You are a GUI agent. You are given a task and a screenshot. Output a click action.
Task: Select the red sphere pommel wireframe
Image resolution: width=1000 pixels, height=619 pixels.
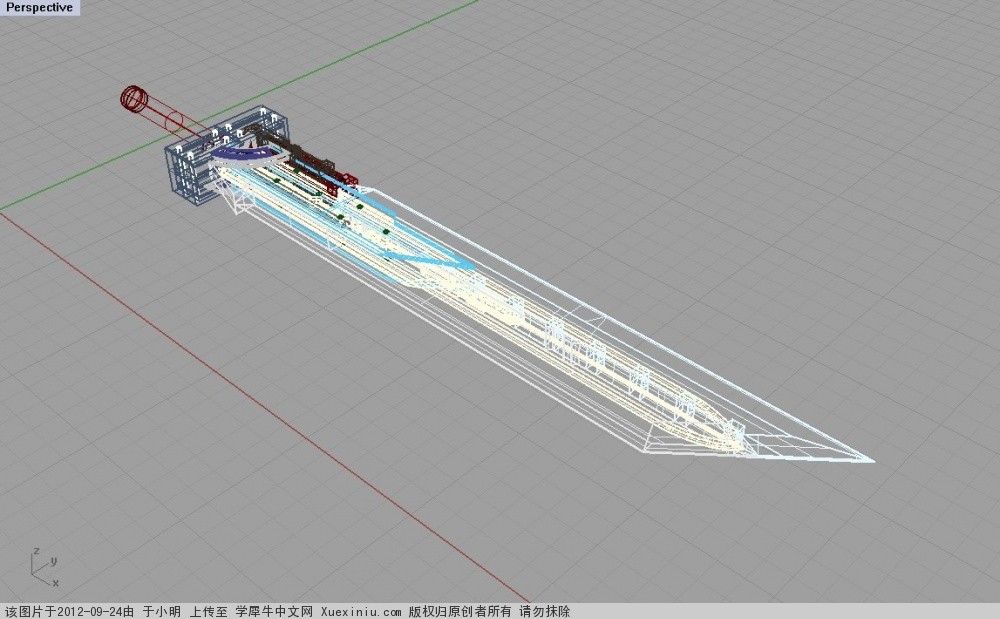tap(134, 99)
